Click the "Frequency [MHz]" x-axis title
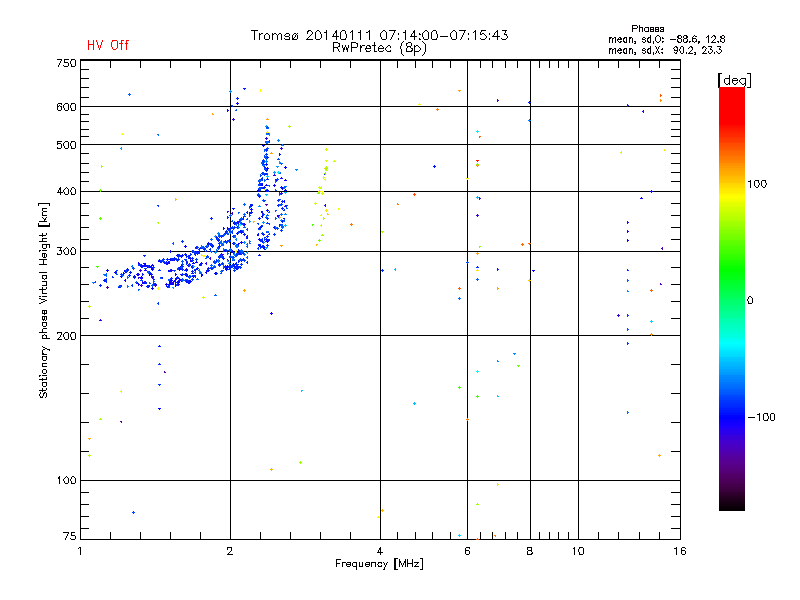Screen dimensions: 800x600 pyautogui.click(x=379, y=564)
